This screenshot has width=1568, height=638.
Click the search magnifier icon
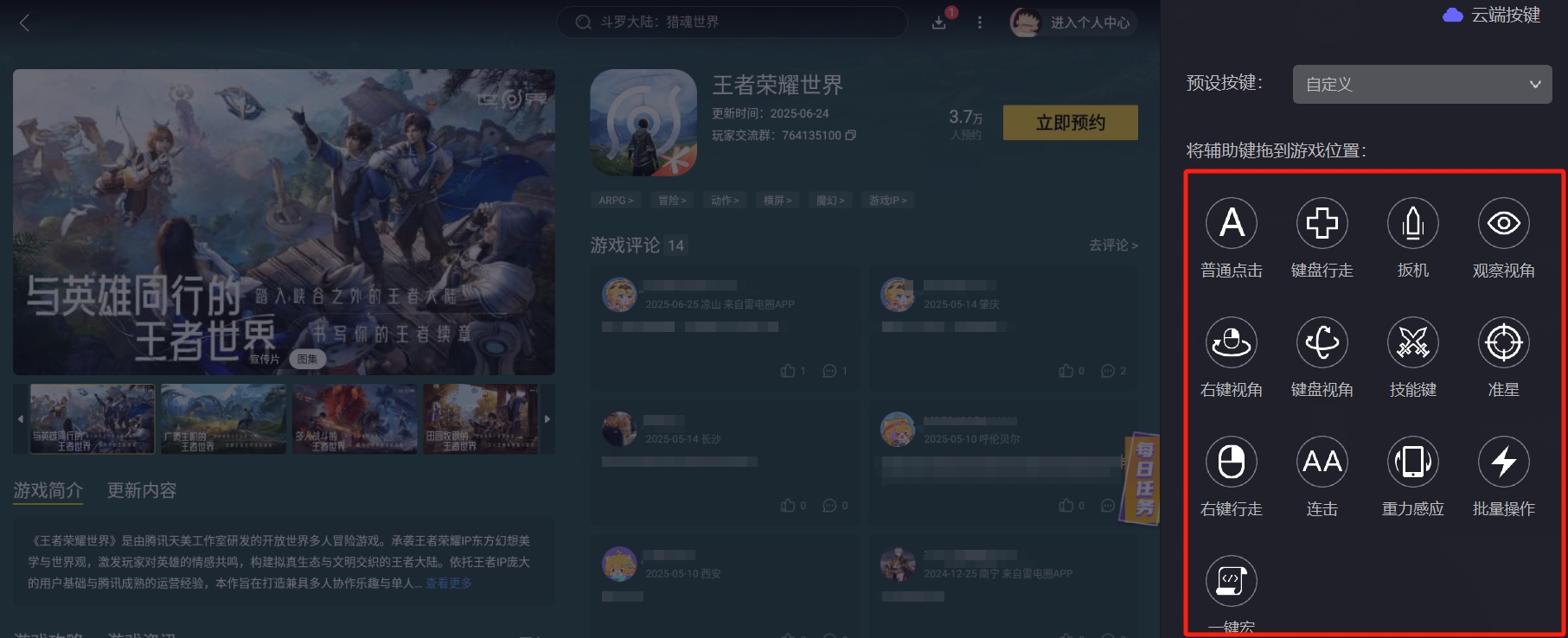click(x=584, y=22)
